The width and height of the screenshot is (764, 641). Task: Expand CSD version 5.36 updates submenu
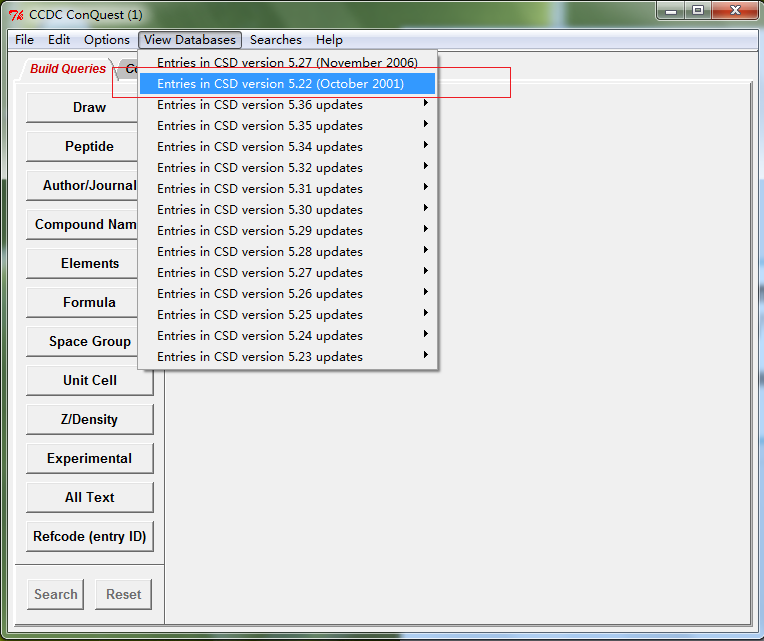tap(287, 104)
